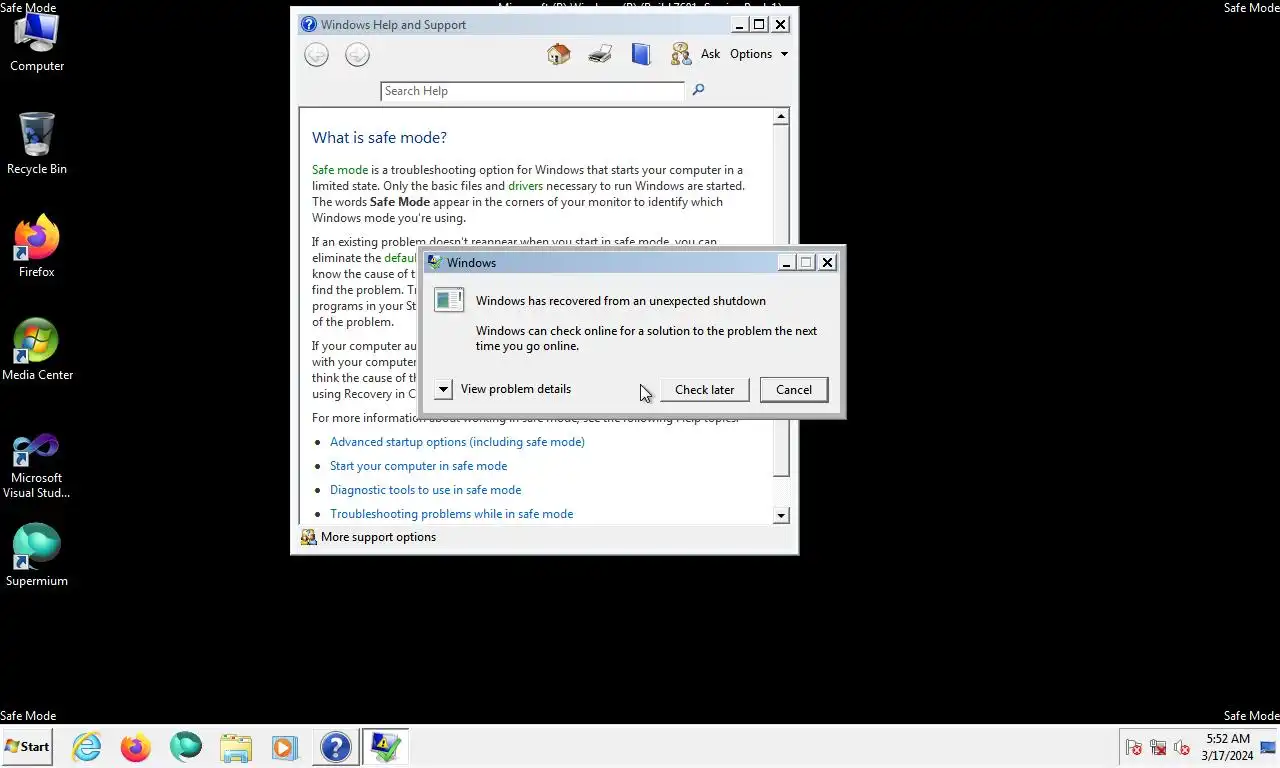Open Diagnostic tools to use in safe mode link
This screenshot has height=768, width=1280.
pos(425,490)
